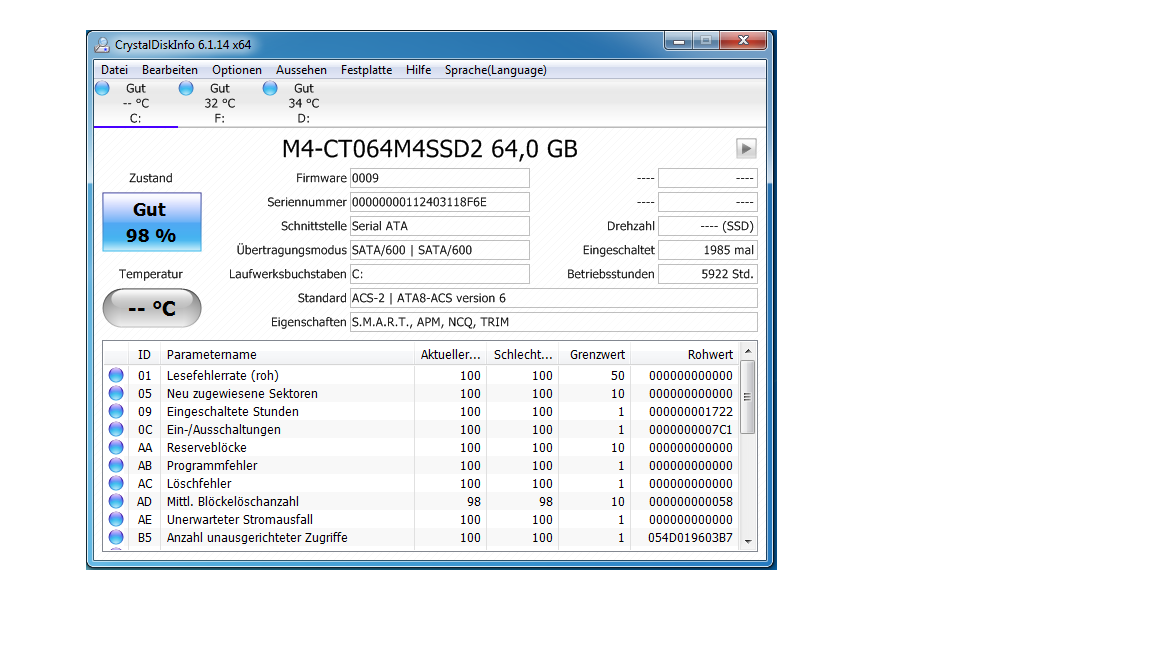The width and height of the screenshot is (1152, 648).
Task: Click the M4-CT064M4SSD2 64,0 GB model title
Action: coord(430,149)
